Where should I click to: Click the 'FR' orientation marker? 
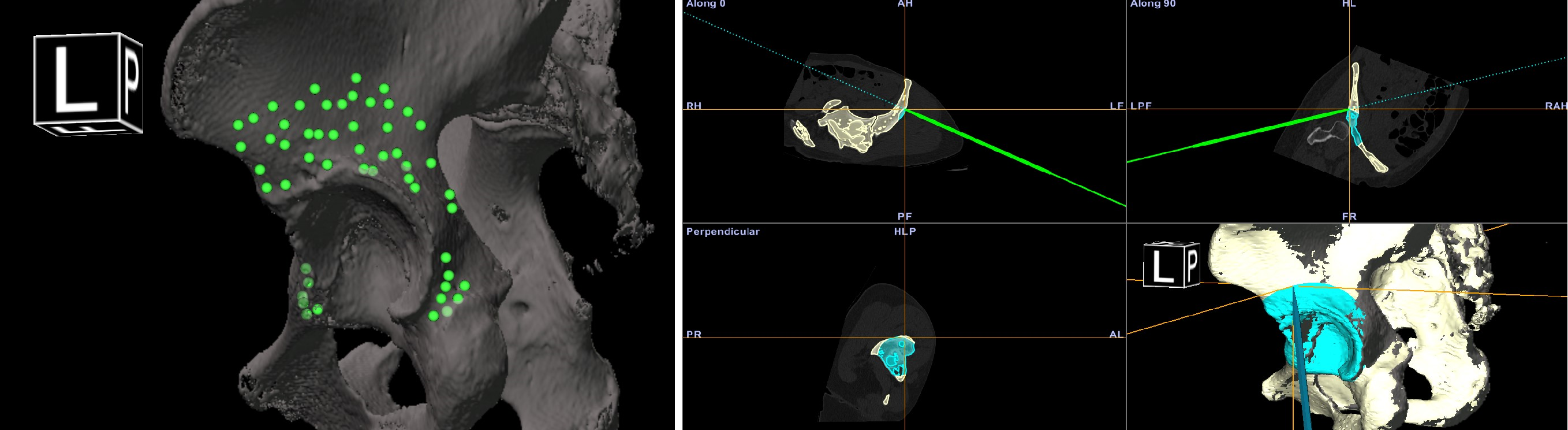coord(1349,216)
